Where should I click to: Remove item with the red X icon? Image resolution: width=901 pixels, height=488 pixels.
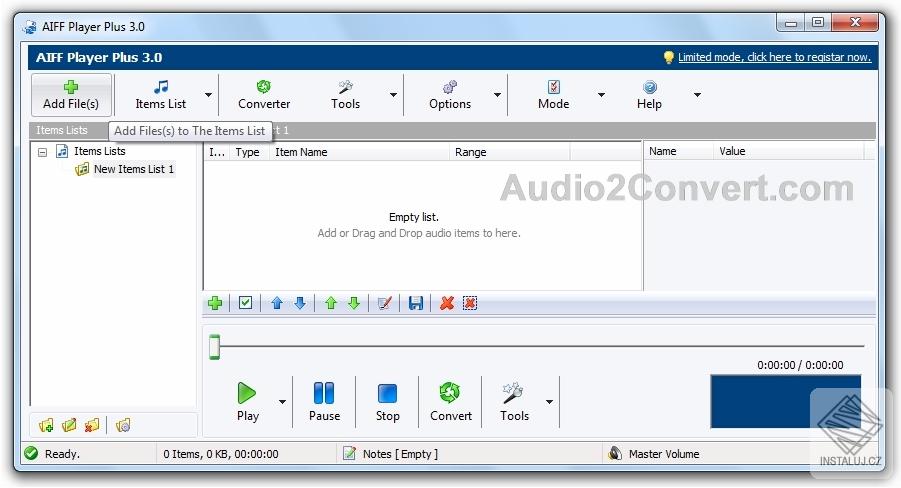click(447, 303)
